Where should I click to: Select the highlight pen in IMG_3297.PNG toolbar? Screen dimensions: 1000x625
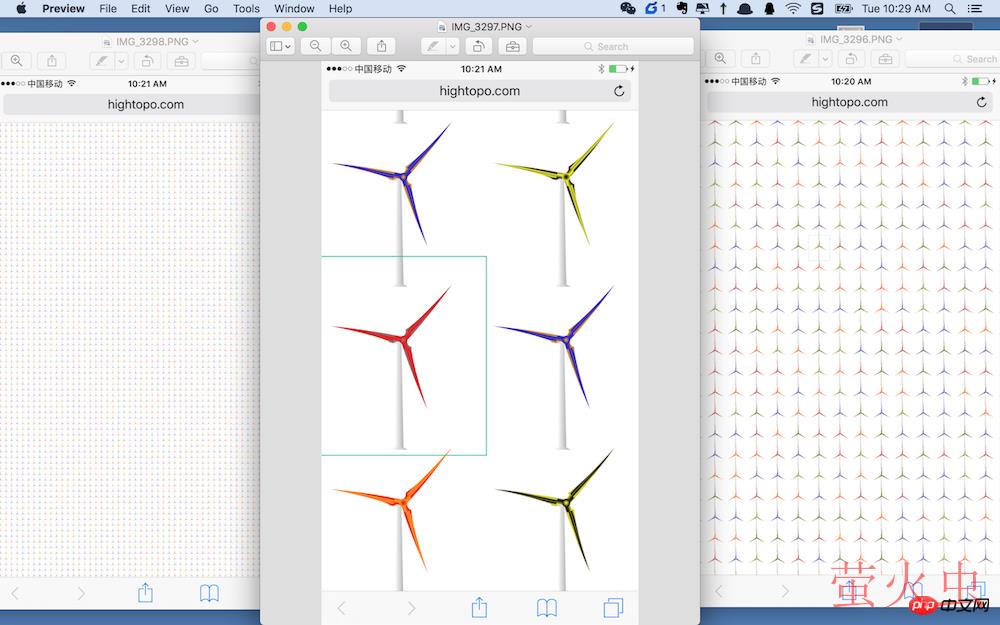pyautogui.click(x=433, y=46)
